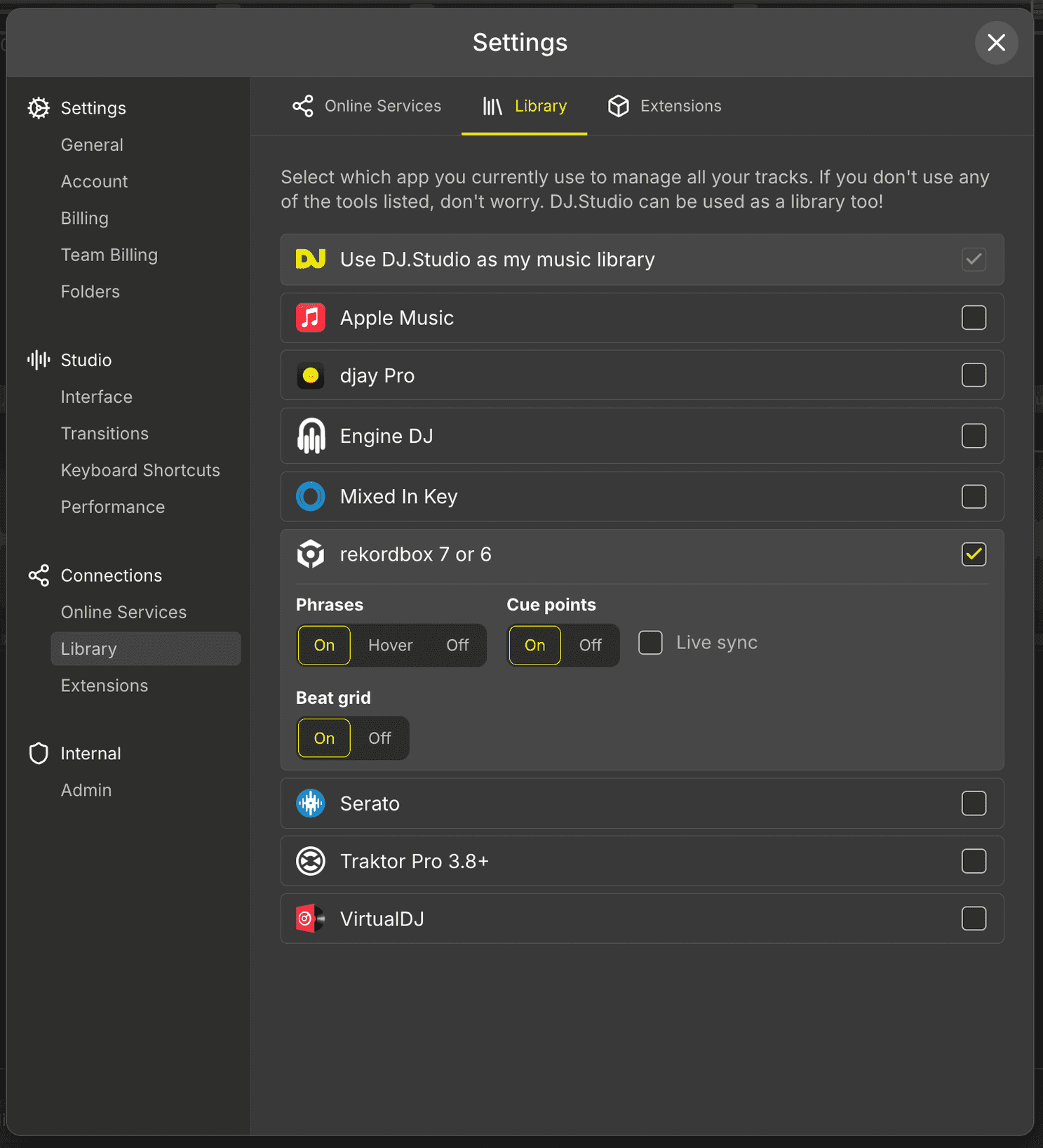Click the Settings gear icon in sidebar
1043x1148 pixels.
pos(39,108)
